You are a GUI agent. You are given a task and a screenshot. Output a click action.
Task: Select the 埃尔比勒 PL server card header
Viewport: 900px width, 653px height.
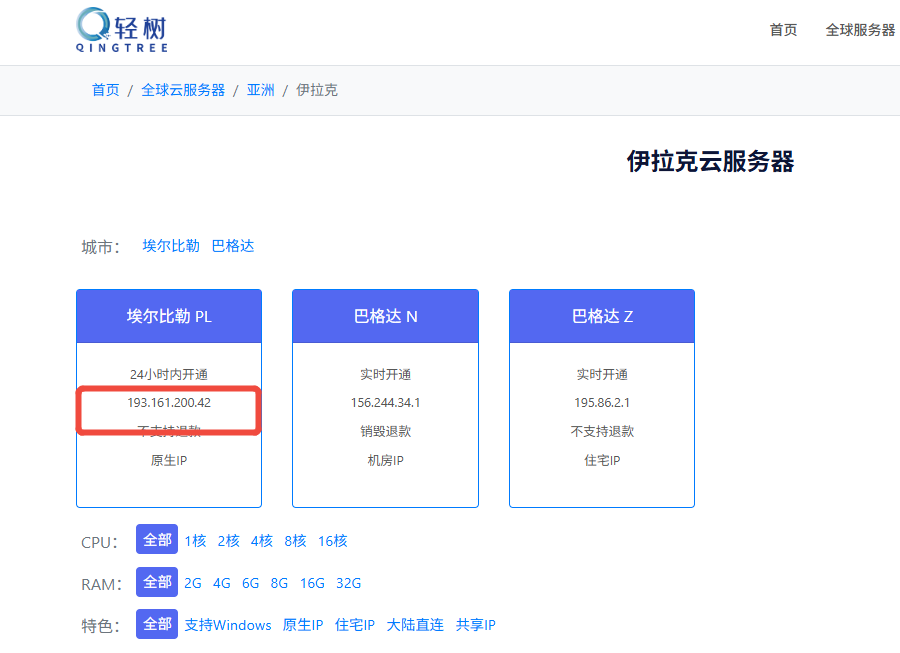pyautogui.click(x=169, y=316)
